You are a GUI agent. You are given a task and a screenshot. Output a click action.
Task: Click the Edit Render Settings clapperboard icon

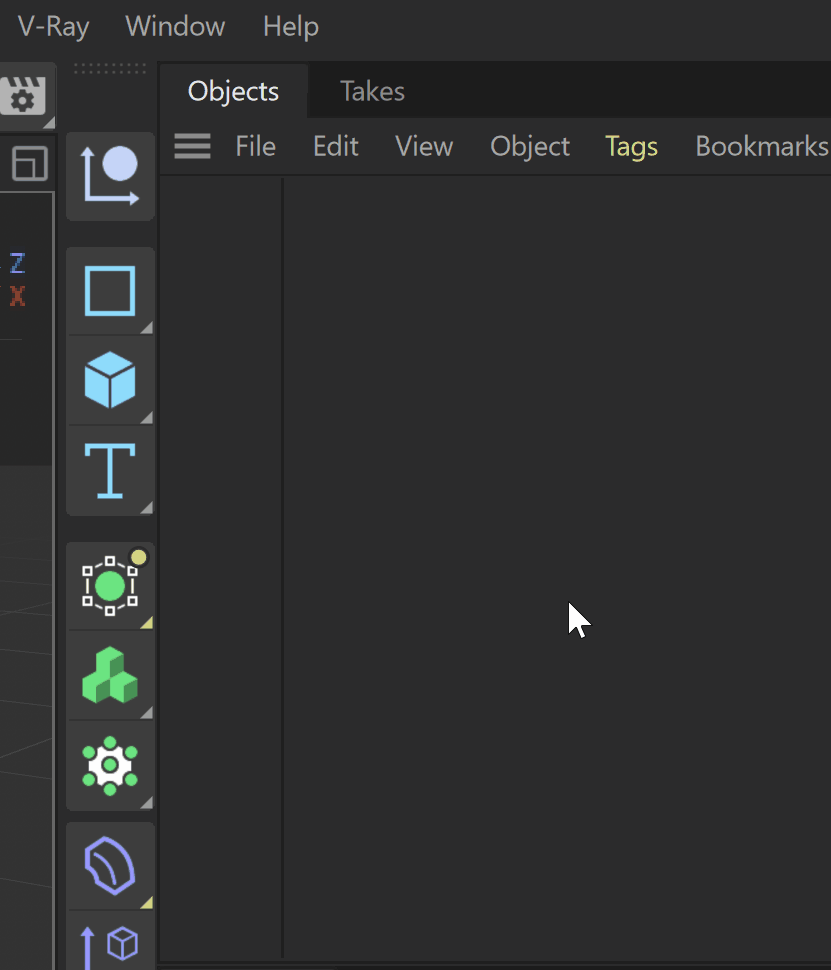point(23,95)
